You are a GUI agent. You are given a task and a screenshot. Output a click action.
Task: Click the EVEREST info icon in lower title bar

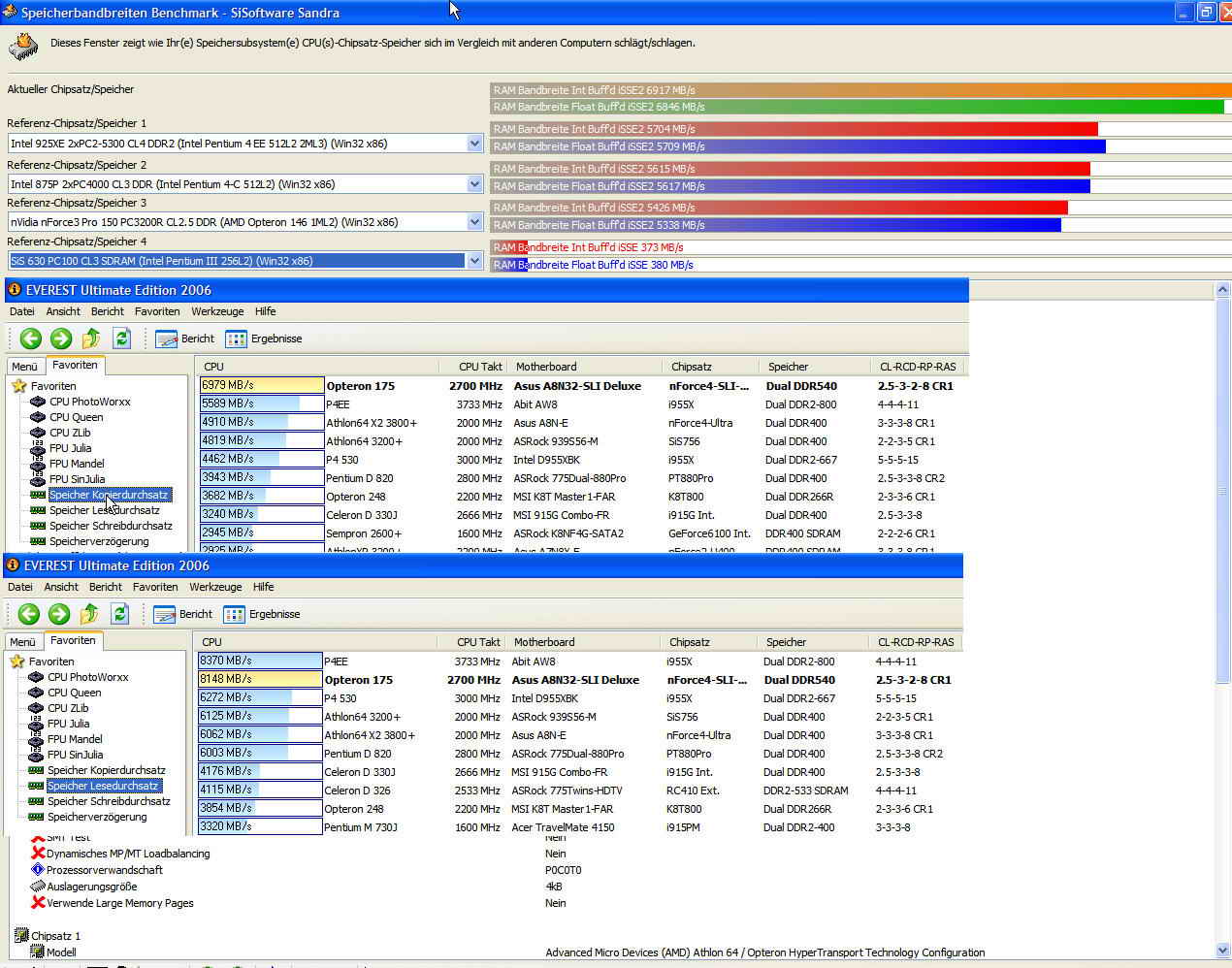[x=12, y=565]
